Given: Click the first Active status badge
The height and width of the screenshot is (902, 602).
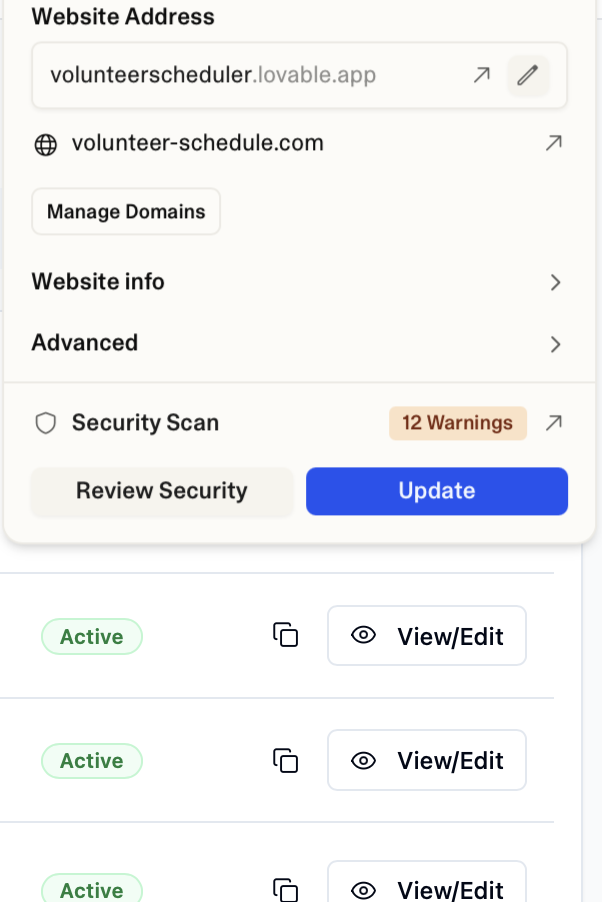Looking at the screenshot, I should pos(92,637).
